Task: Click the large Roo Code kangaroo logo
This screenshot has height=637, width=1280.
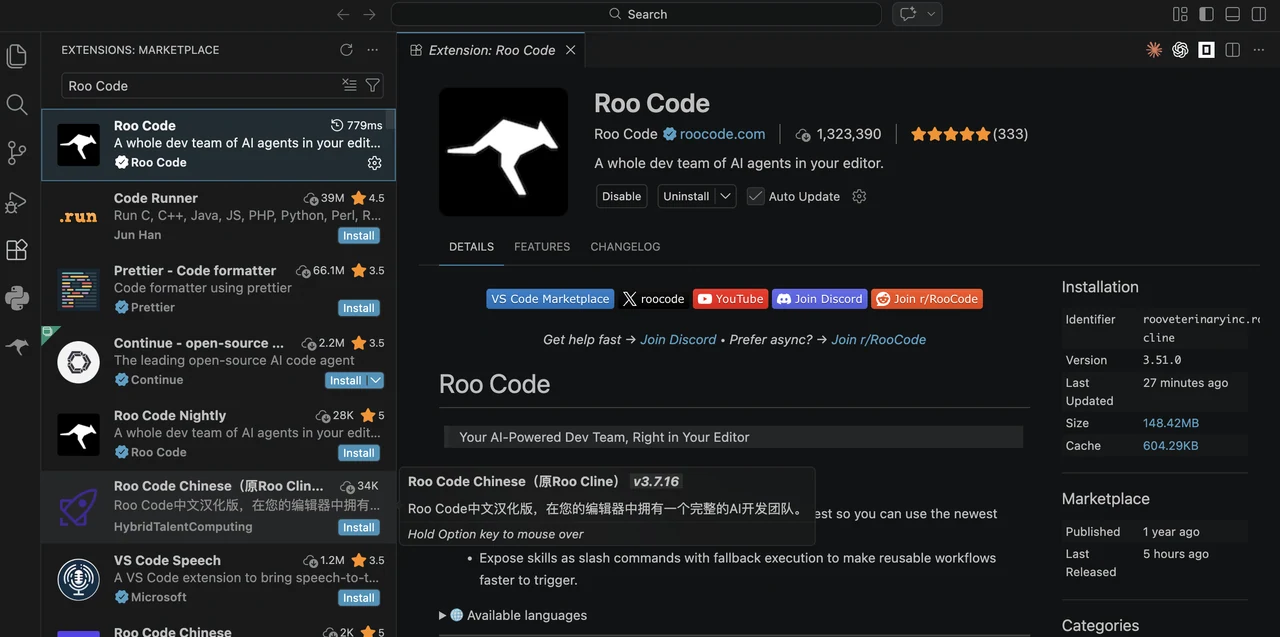Action: coord(504,152)
